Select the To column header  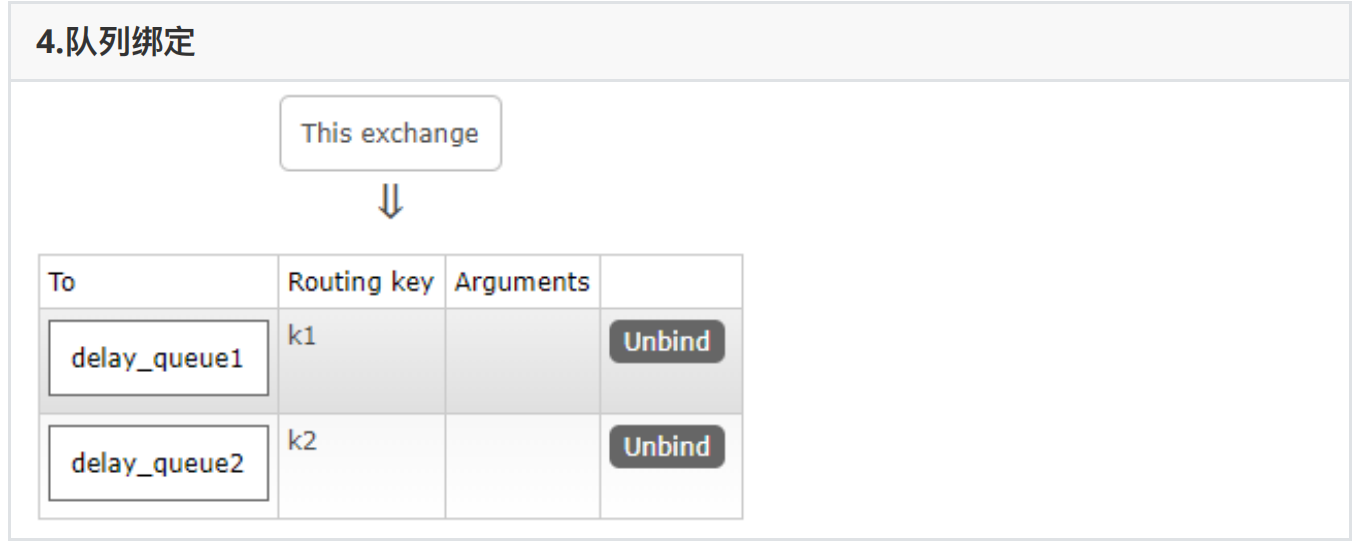[62, 282]
